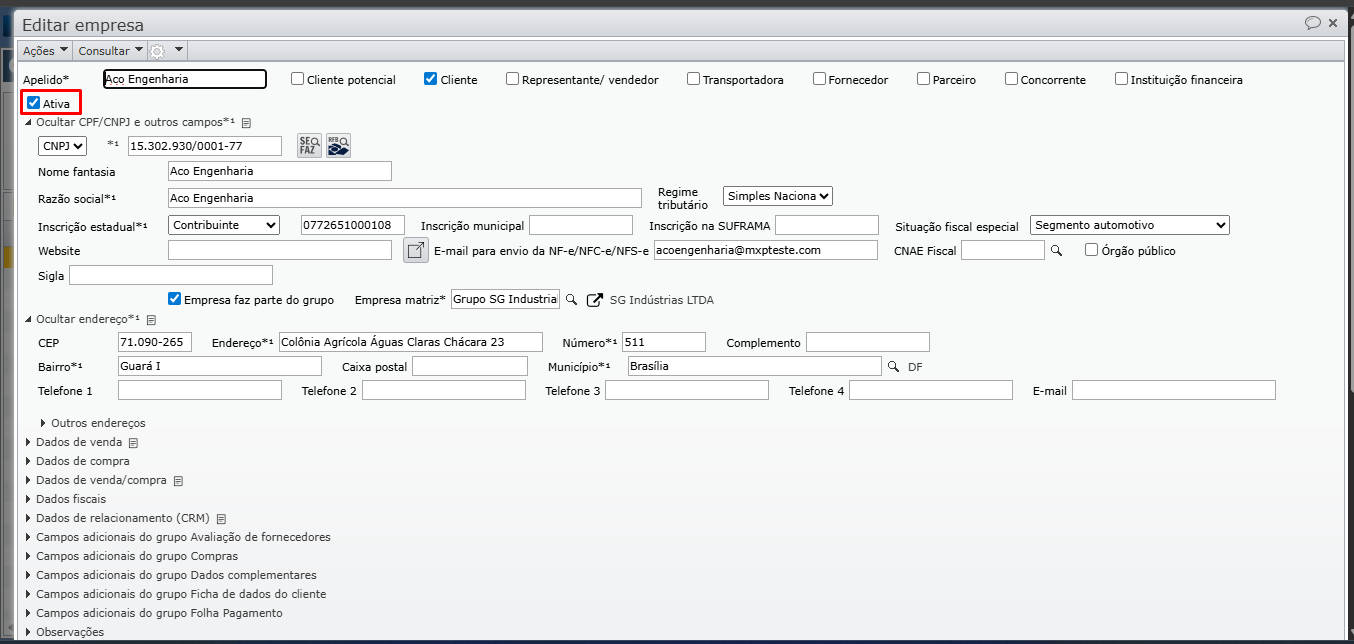
Task: Click the magnifier next to Município field
Action: pos(894,367)
